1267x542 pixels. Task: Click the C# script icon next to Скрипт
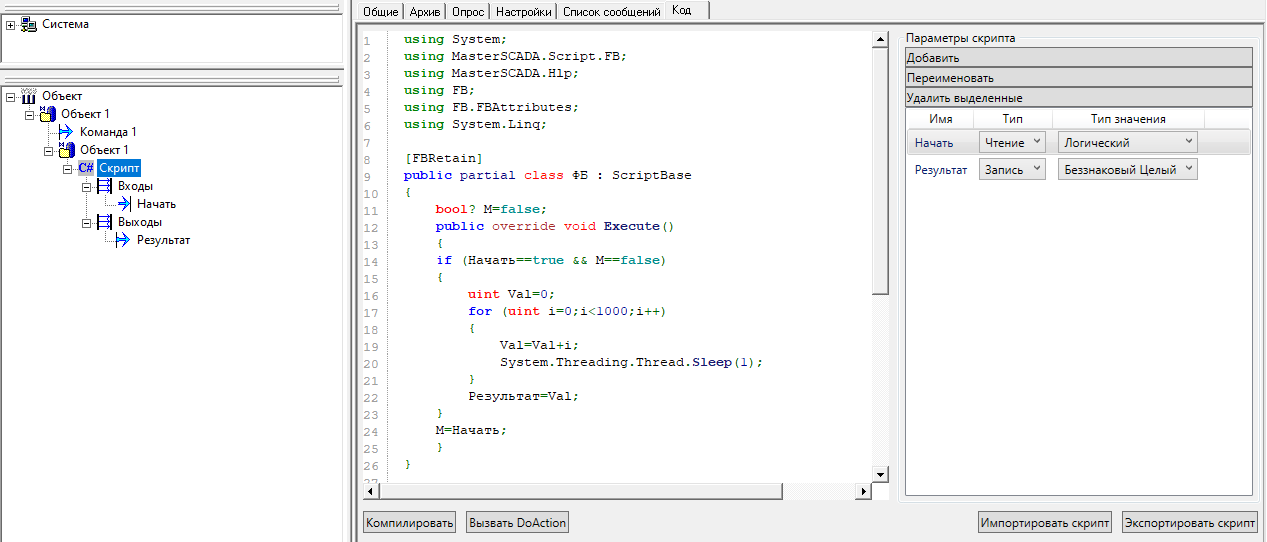point(86,168)
